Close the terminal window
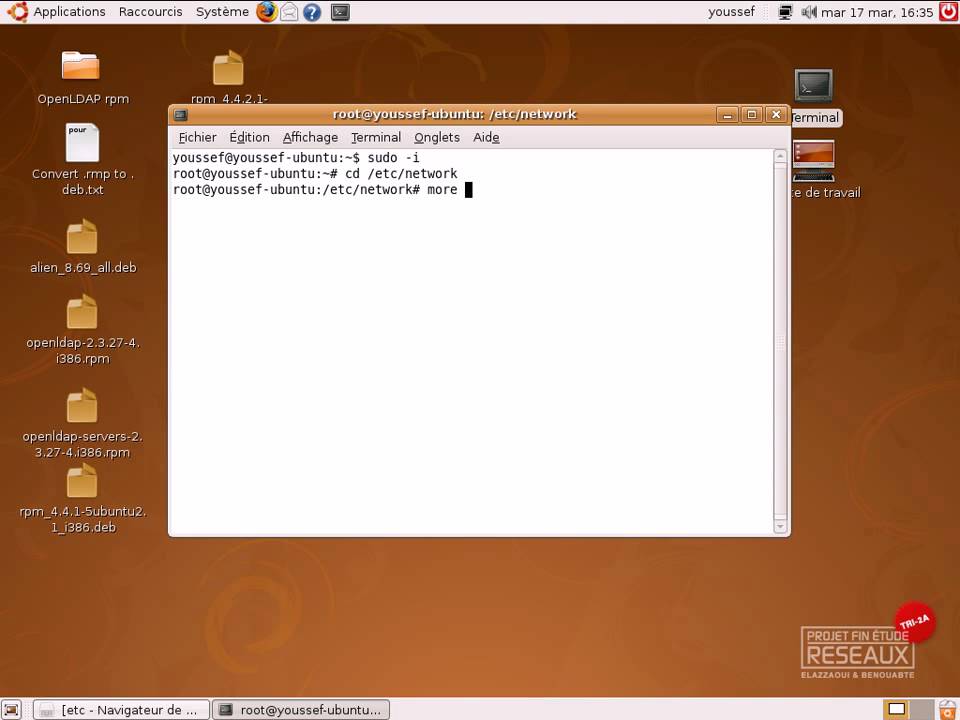 coord(776,114)
